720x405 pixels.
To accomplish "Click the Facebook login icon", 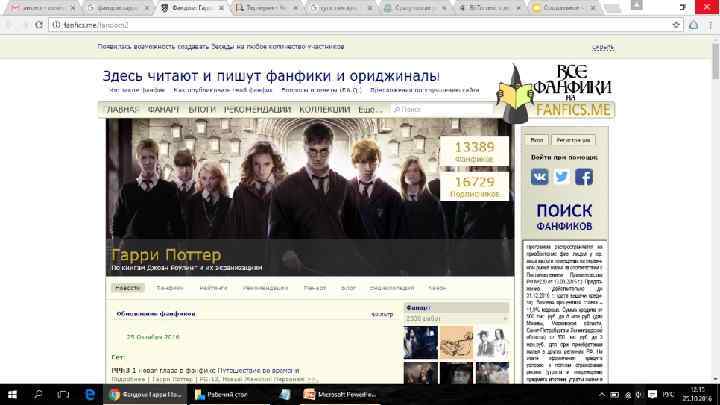I will coord(584,177).
